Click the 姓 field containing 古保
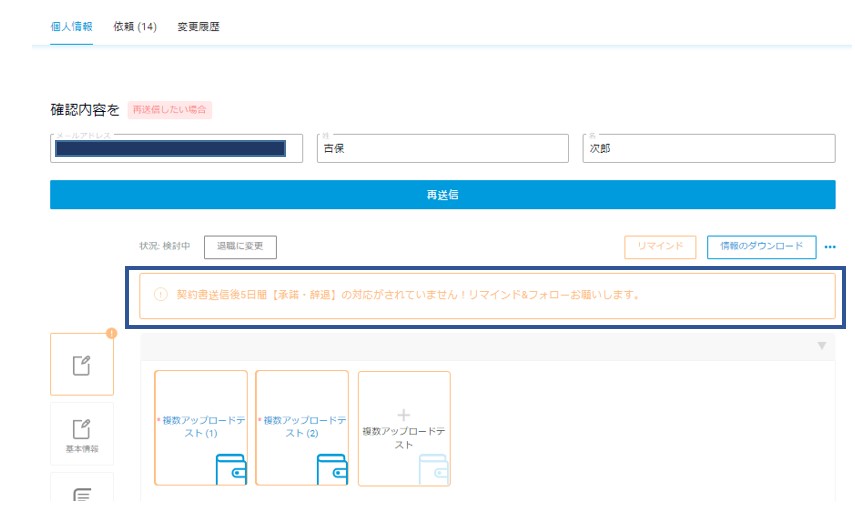Image resolution: width=855 pixels, height=531 pixels. click(443, 148)
